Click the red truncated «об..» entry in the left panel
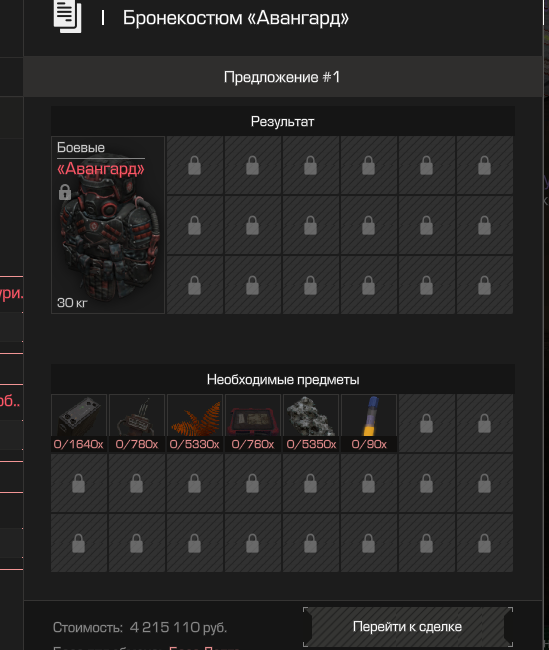The image size is (549, 650). (x=10, y=400)
